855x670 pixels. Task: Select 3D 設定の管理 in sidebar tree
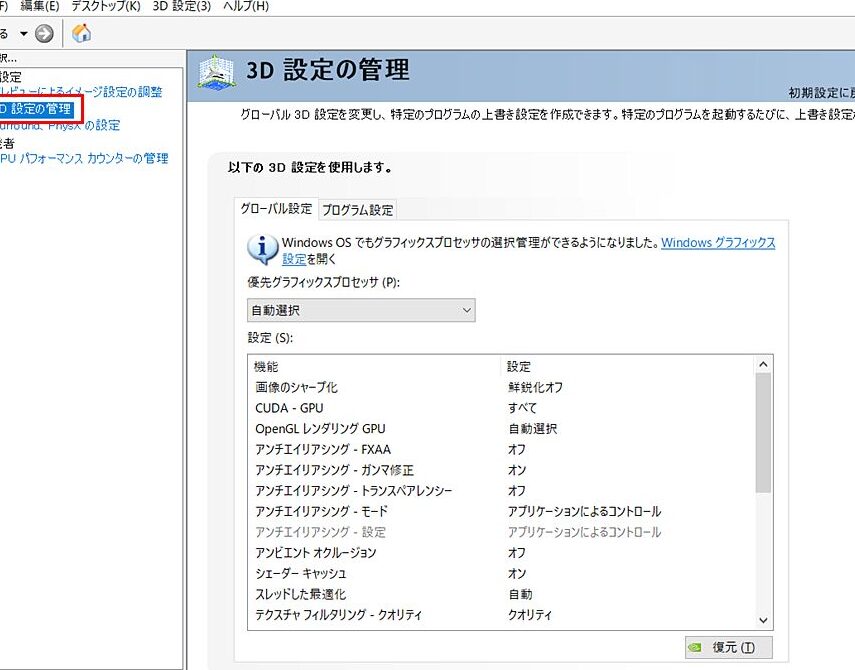click(x=36, y=108)
